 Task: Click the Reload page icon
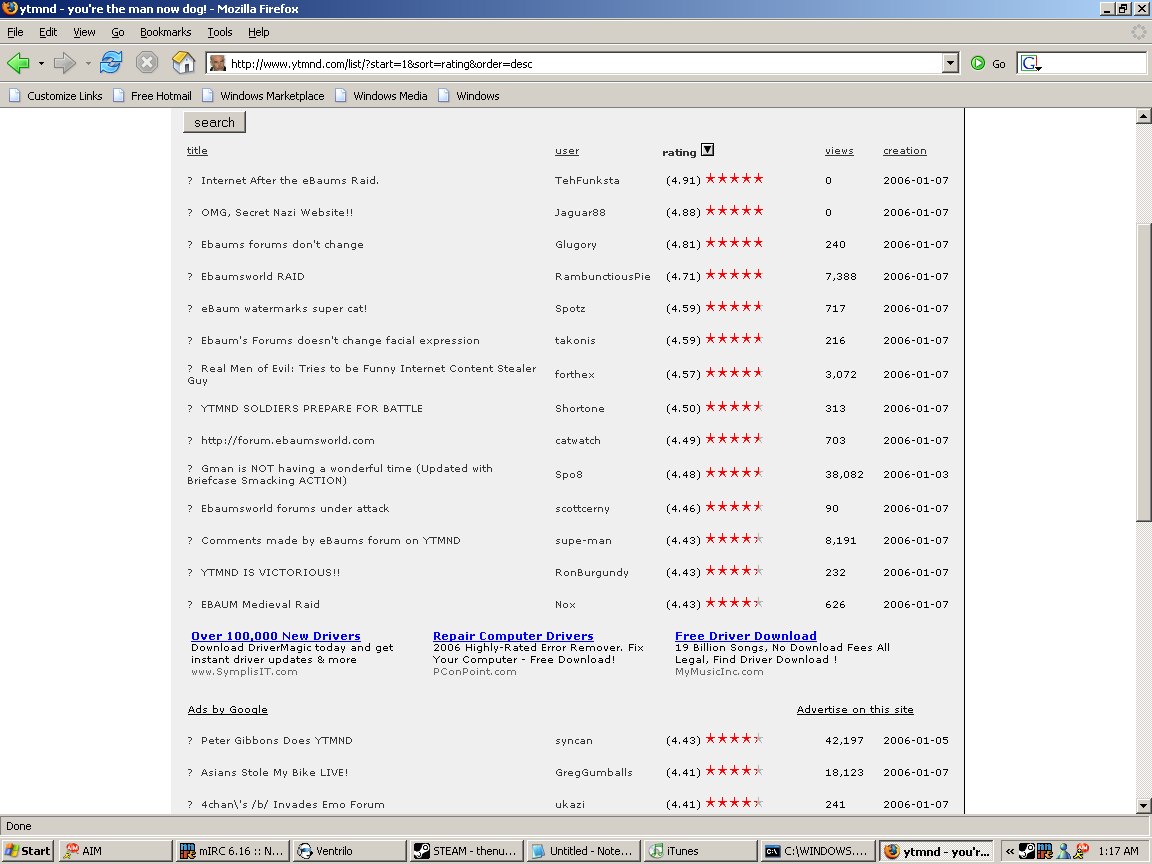[111, 63]
